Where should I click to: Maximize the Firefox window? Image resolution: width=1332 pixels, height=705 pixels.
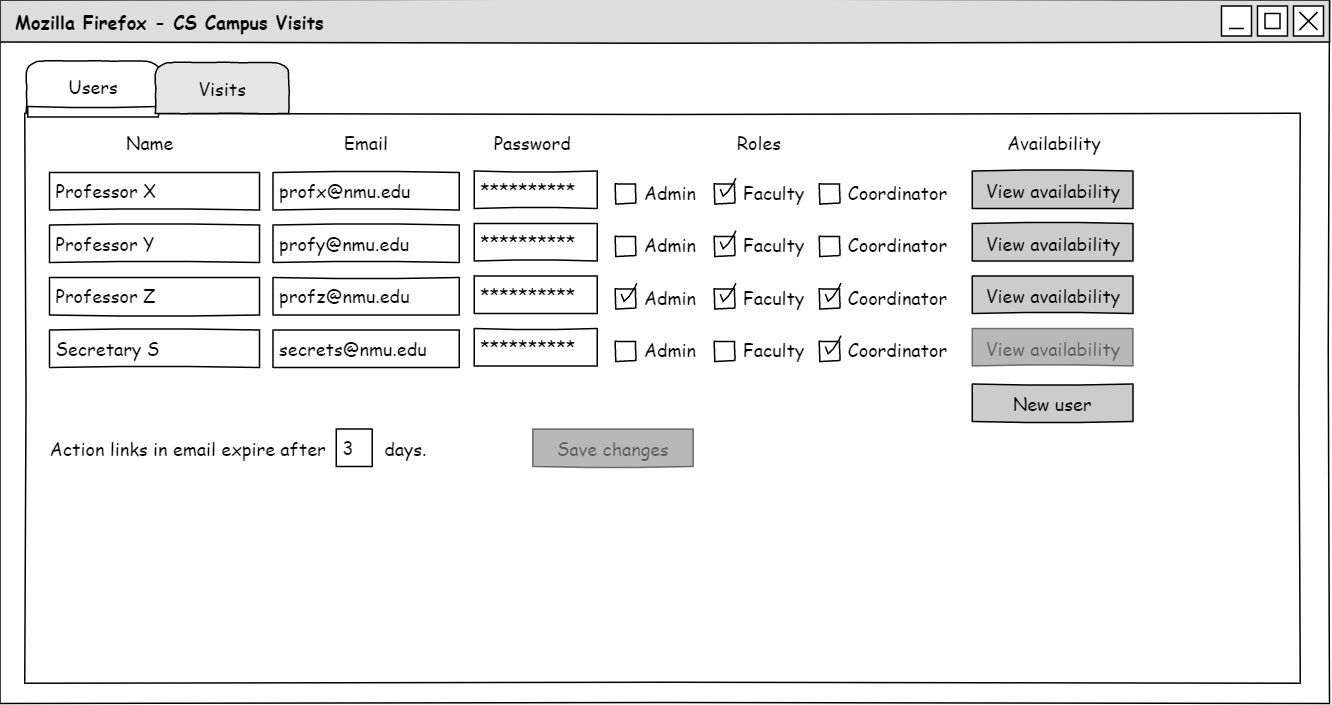tap(1272, 22)
